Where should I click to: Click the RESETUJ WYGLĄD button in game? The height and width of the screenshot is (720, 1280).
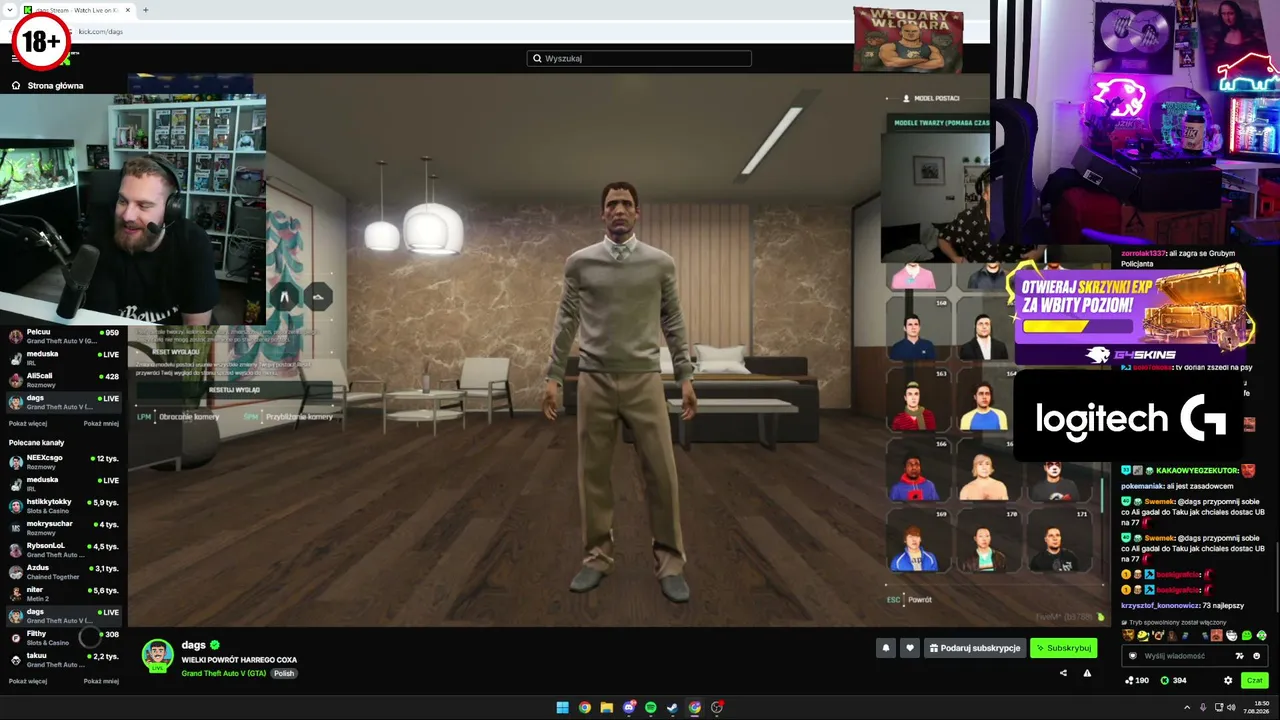pyautogui.click(x=234, y=390)
